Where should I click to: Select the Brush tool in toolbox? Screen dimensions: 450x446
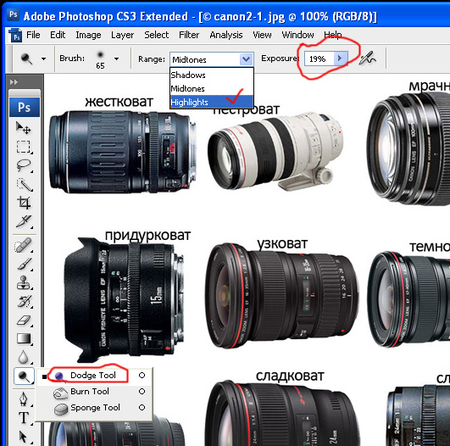pos(24,265)
